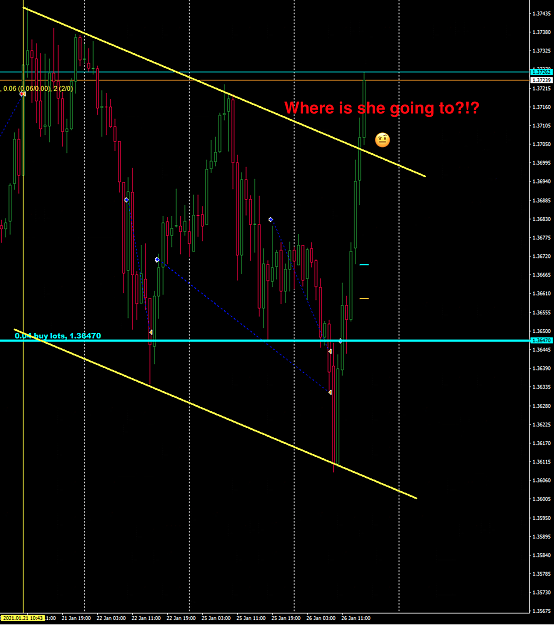554x625 pixels.
Task: Click the blue diamond trade marker near 1.36720
Action: click(157, 259)
